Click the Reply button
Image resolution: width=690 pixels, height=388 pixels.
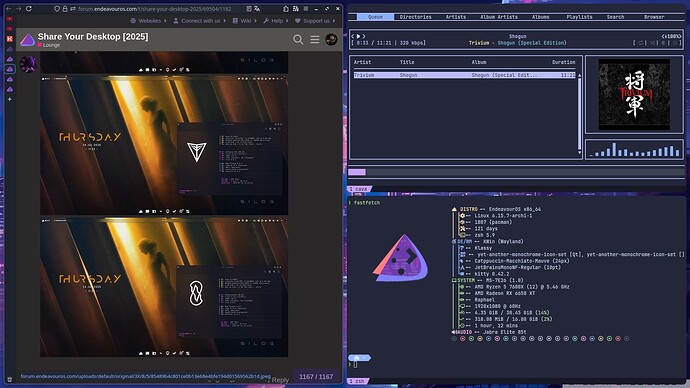[x=280, y=380]
